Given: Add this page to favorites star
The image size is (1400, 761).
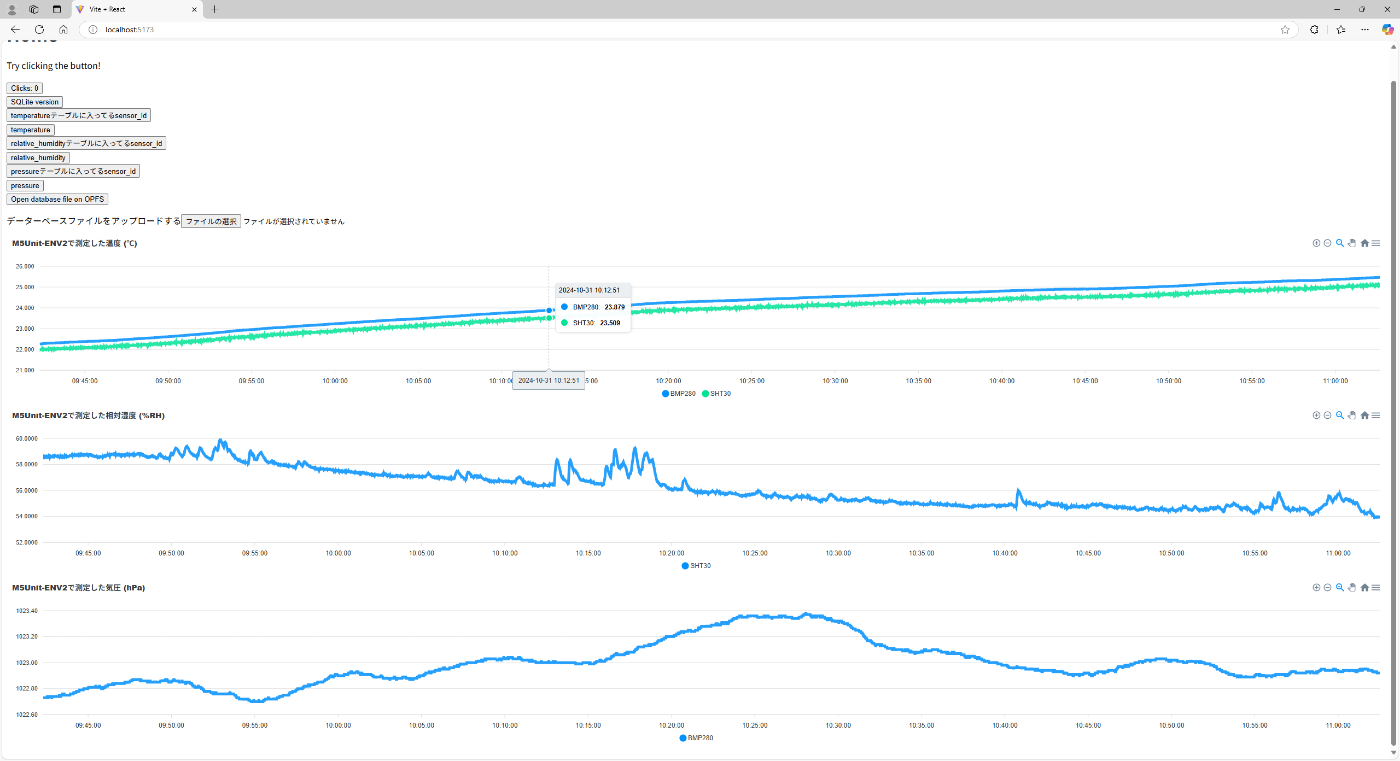Looking at the screenshot, I should point(1285,29).
